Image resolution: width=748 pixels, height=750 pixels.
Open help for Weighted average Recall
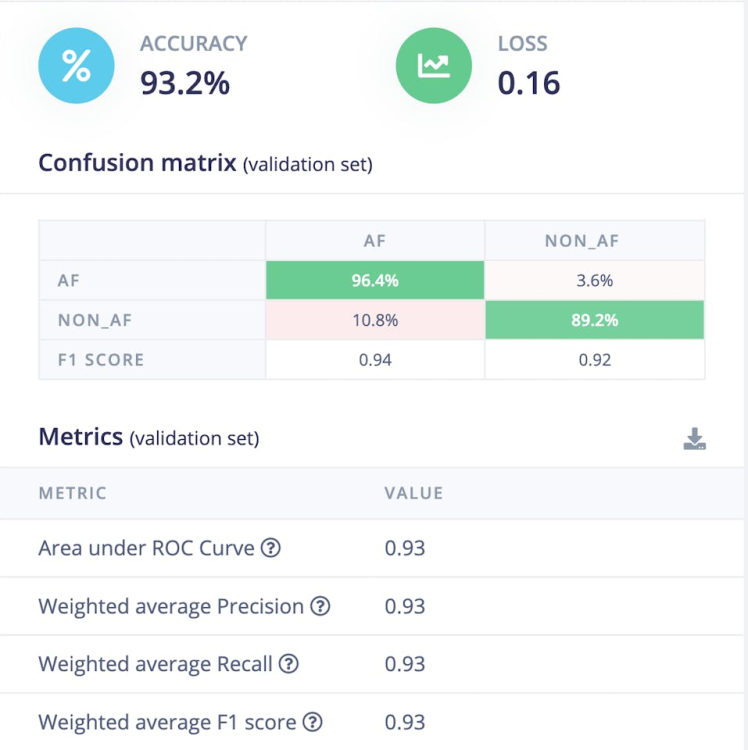coord(289,664)
